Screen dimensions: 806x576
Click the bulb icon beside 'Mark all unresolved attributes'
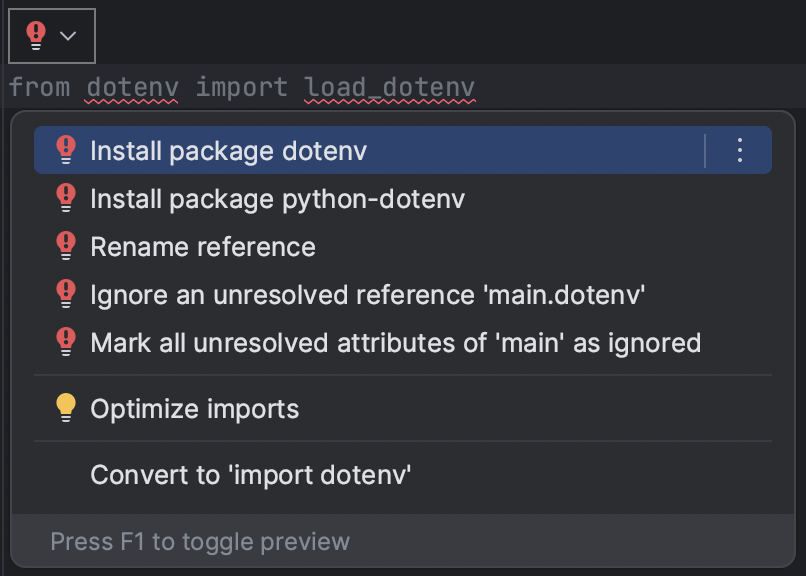66,342
